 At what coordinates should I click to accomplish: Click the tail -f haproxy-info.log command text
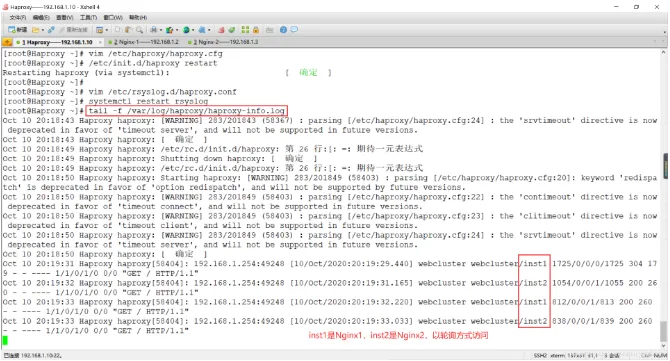click(x=186, y=111)
